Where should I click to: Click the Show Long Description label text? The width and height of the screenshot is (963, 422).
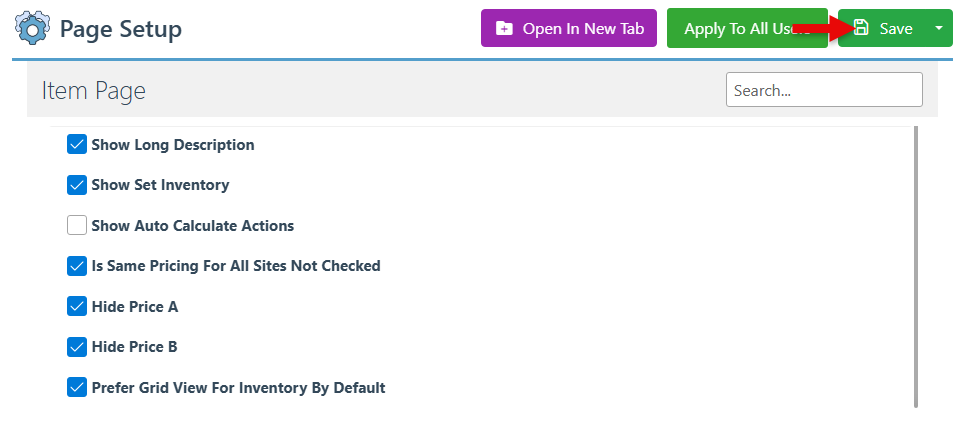(x=172, y=145)
